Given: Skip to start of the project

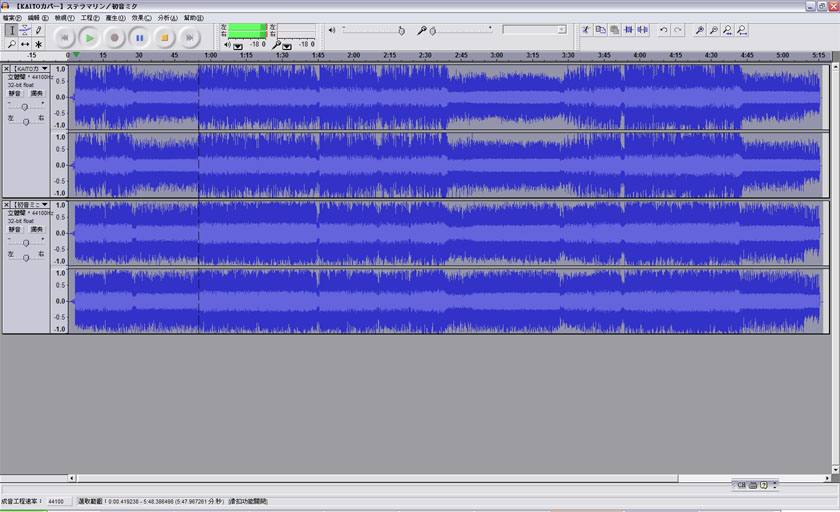Looking at the screenshot, I should [x=64, y=37].
